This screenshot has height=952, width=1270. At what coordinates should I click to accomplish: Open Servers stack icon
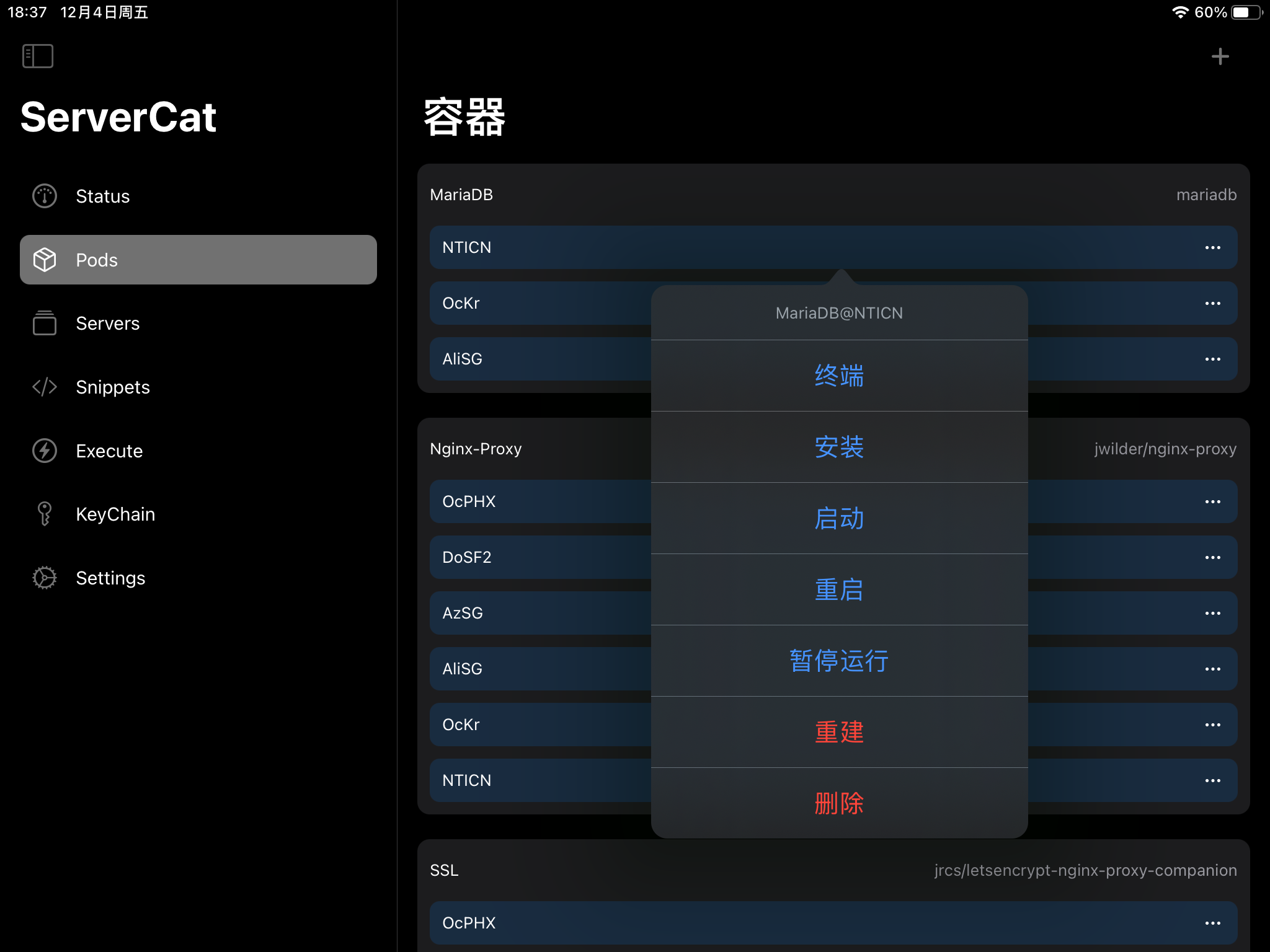45,323
